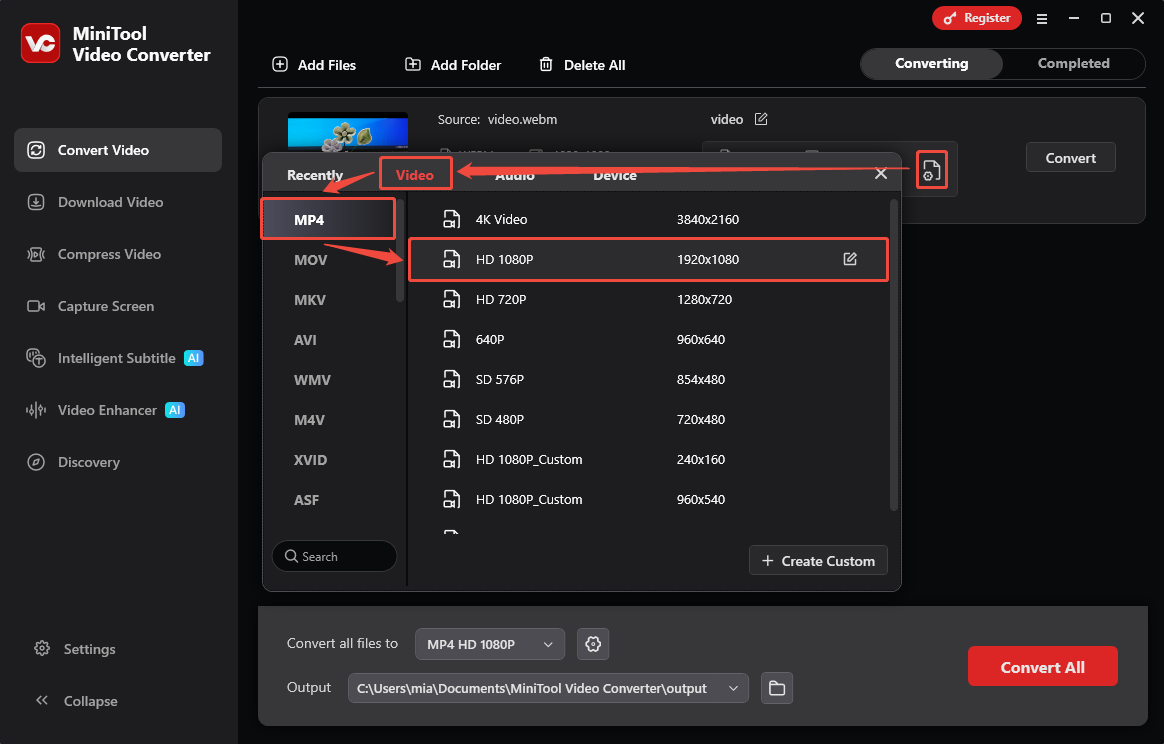1164x744 pixels.
Task: Click the 4K Video preset icon
Action: [451, 219]
